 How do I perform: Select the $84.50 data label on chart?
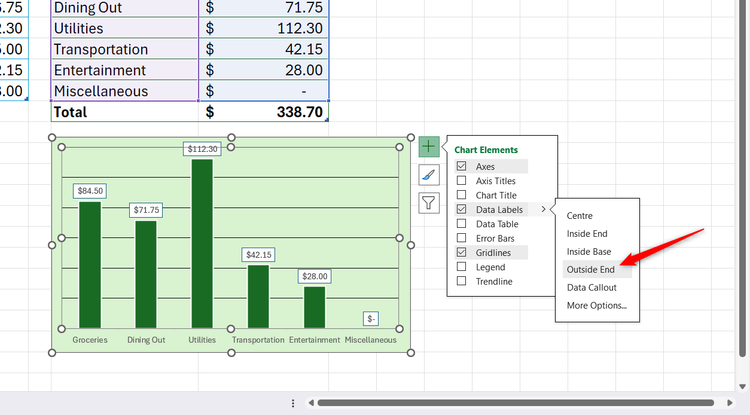point(90,191)
